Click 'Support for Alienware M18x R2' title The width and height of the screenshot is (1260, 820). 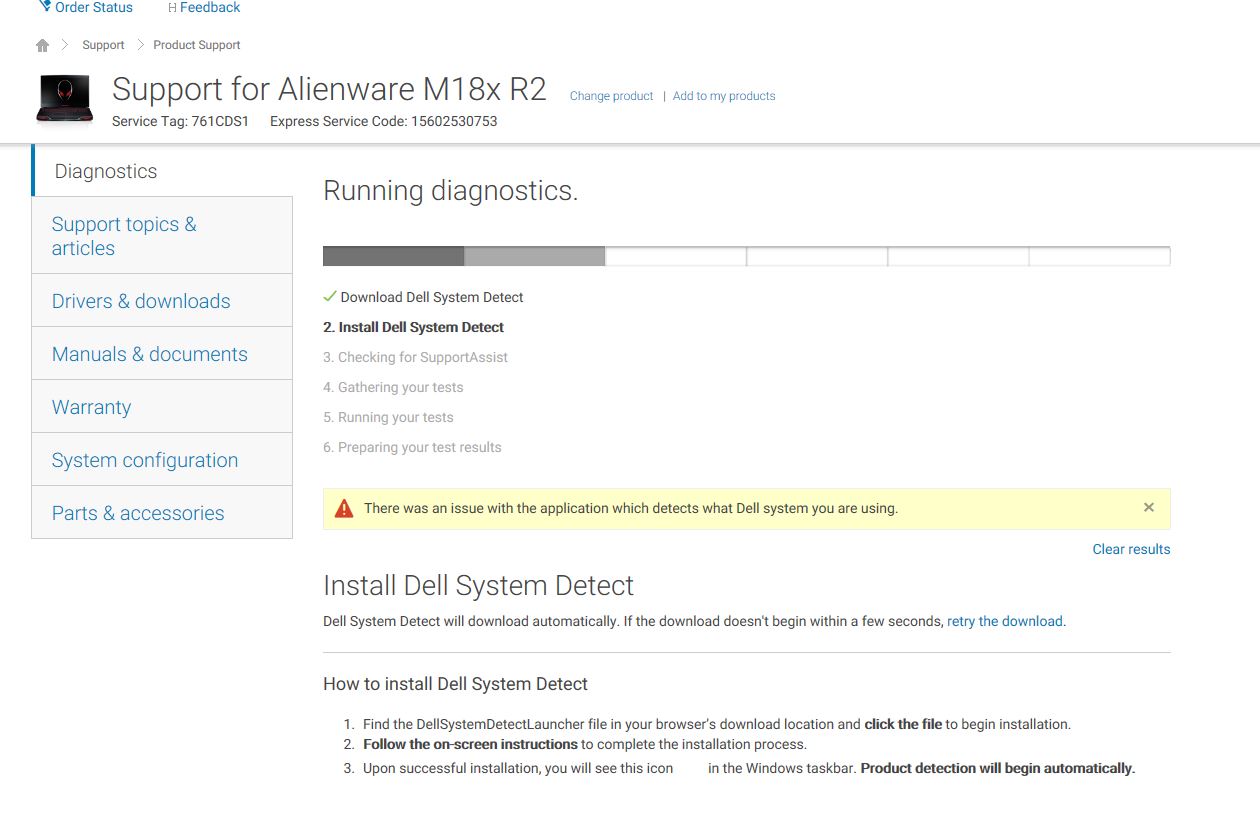pos(329,89)
